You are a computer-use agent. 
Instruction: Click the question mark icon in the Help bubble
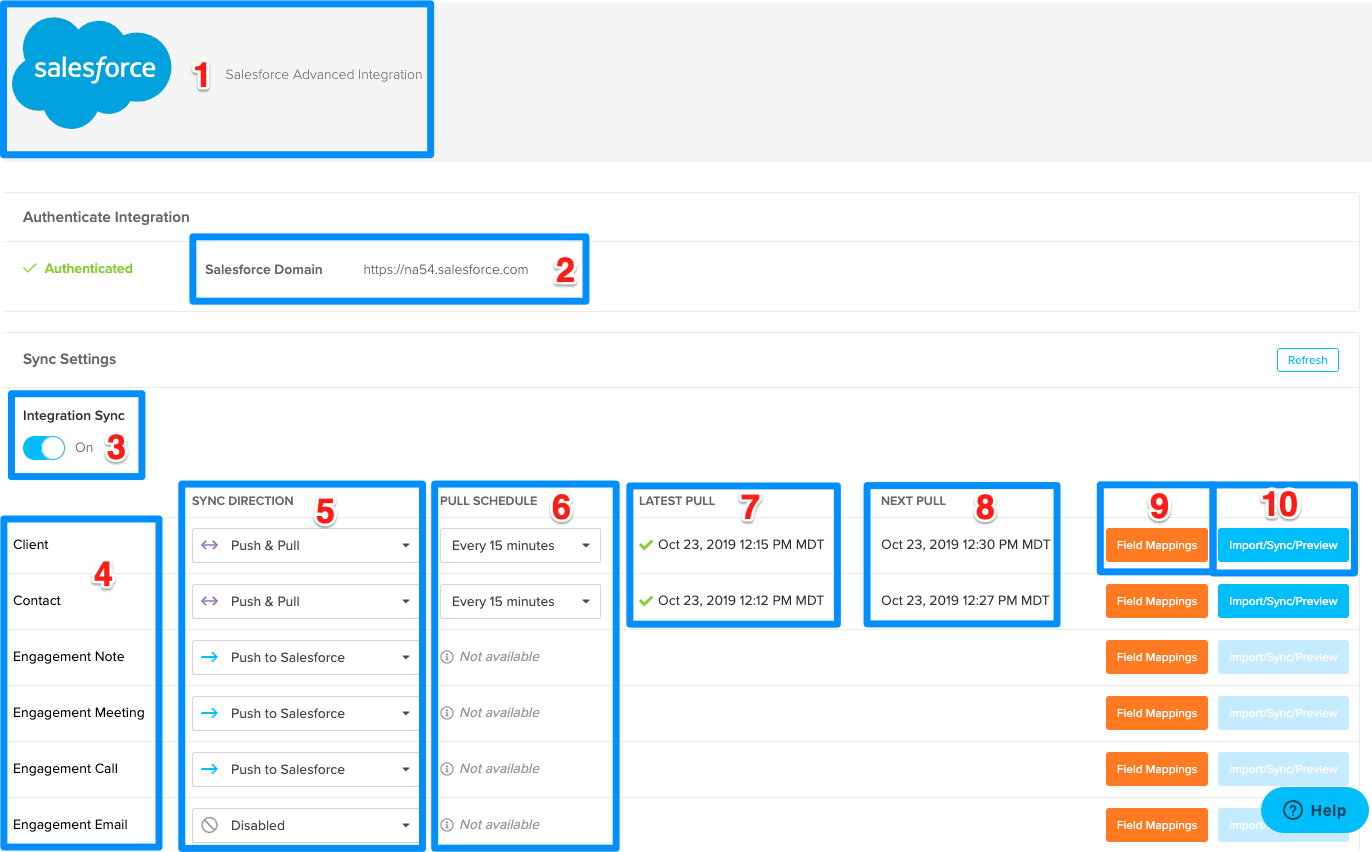coord(1292,810)
